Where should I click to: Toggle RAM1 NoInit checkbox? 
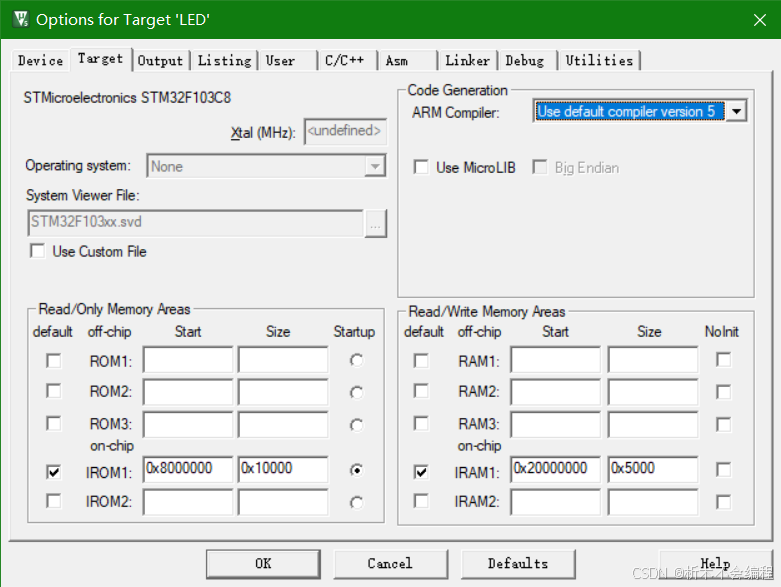[724, 359]
